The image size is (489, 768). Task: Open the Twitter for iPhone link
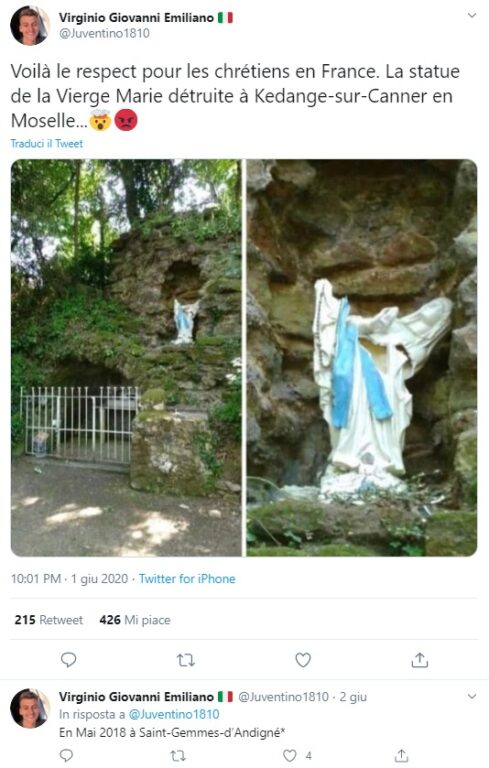click(187, 579)
